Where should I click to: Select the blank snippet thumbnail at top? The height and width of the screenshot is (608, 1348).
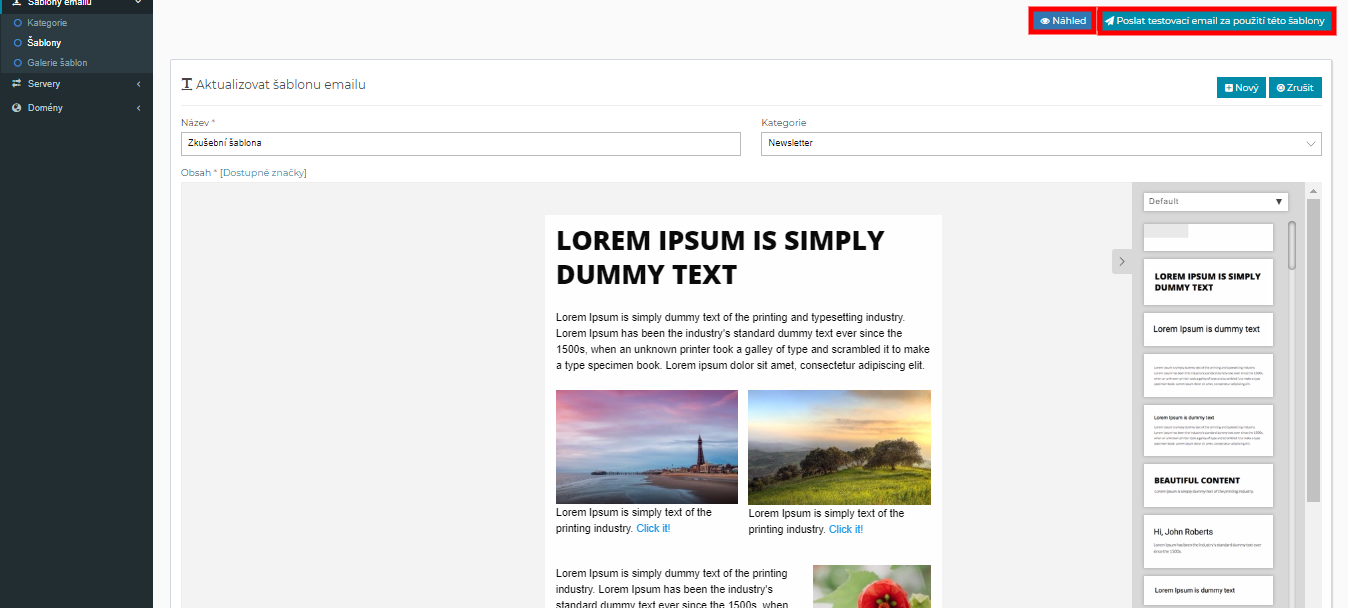click(x=1208, y=237)
